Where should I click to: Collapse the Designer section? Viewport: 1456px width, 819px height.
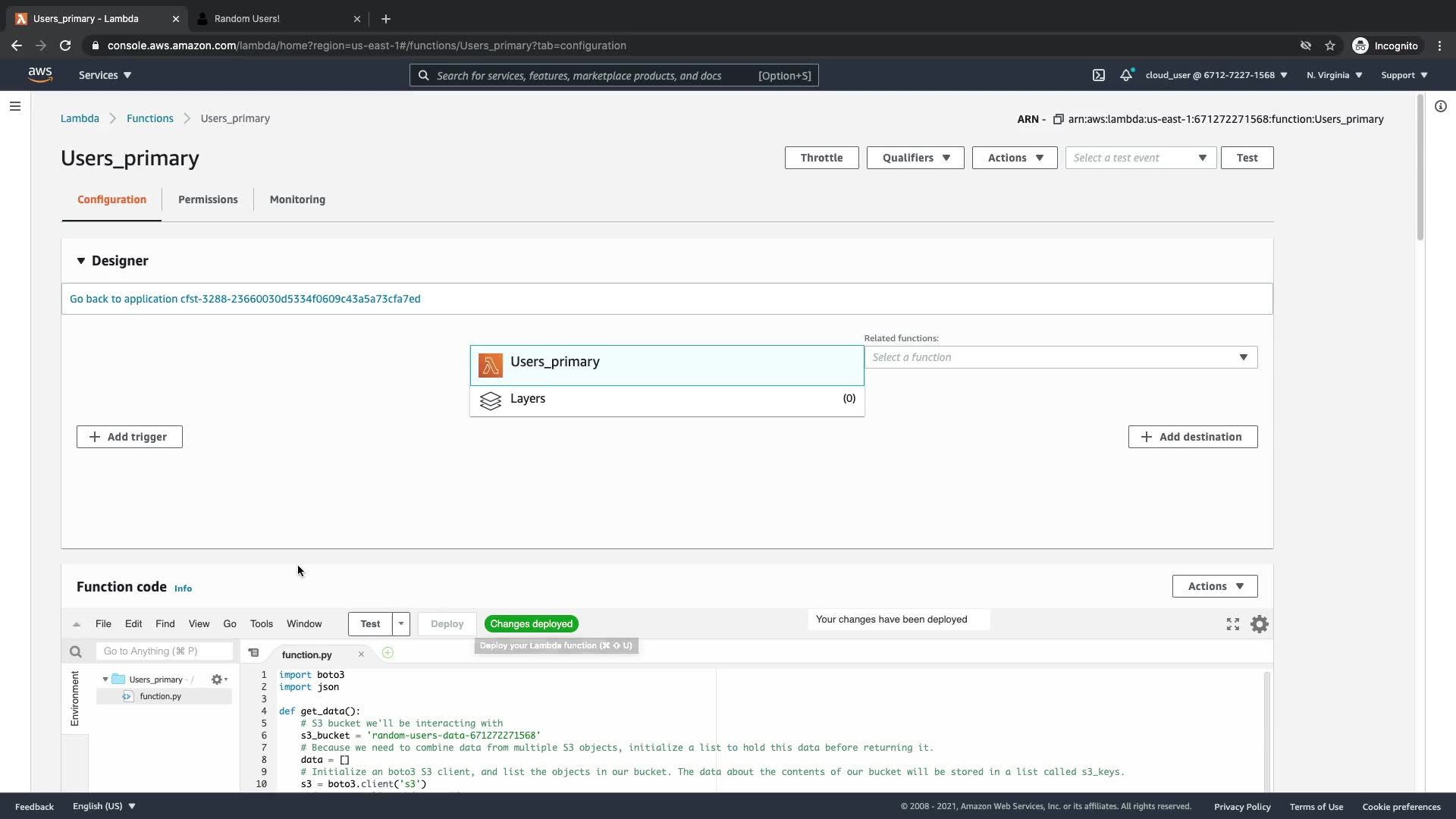point(81,261)
